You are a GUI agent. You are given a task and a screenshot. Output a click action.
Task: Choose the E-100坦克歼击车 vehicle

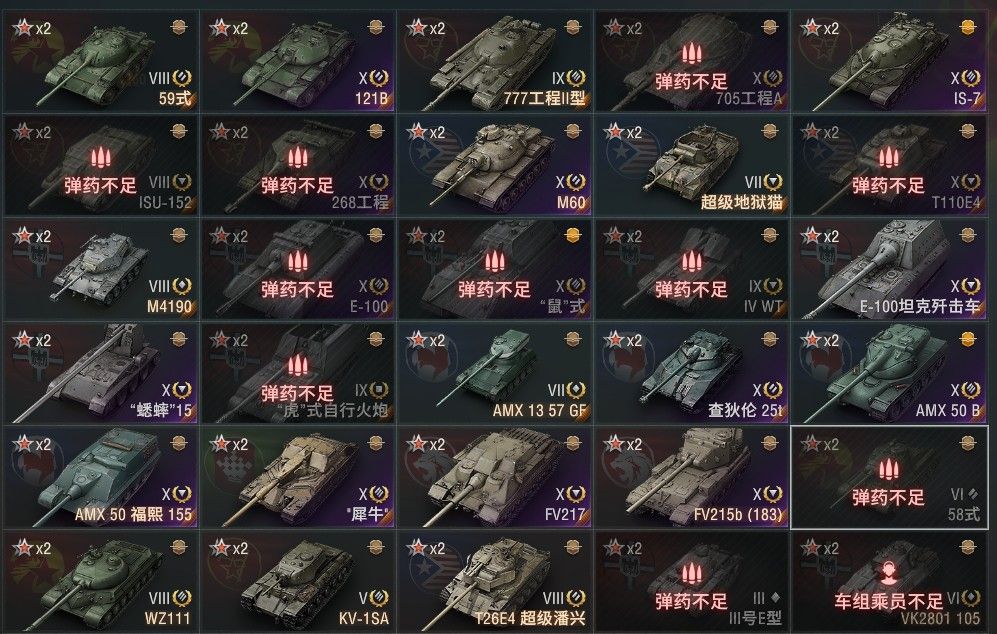[889, 269]
